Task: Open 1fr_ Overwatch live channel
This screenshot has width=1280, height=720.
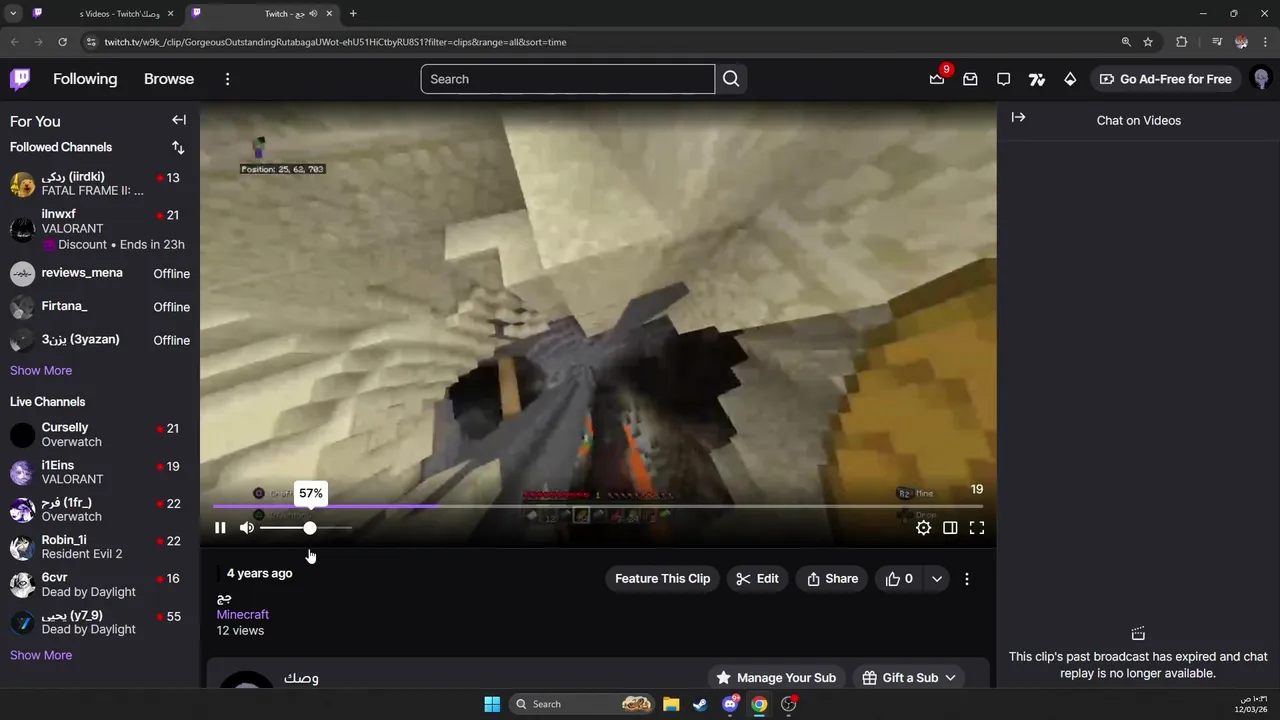Action: coord(100,510)
